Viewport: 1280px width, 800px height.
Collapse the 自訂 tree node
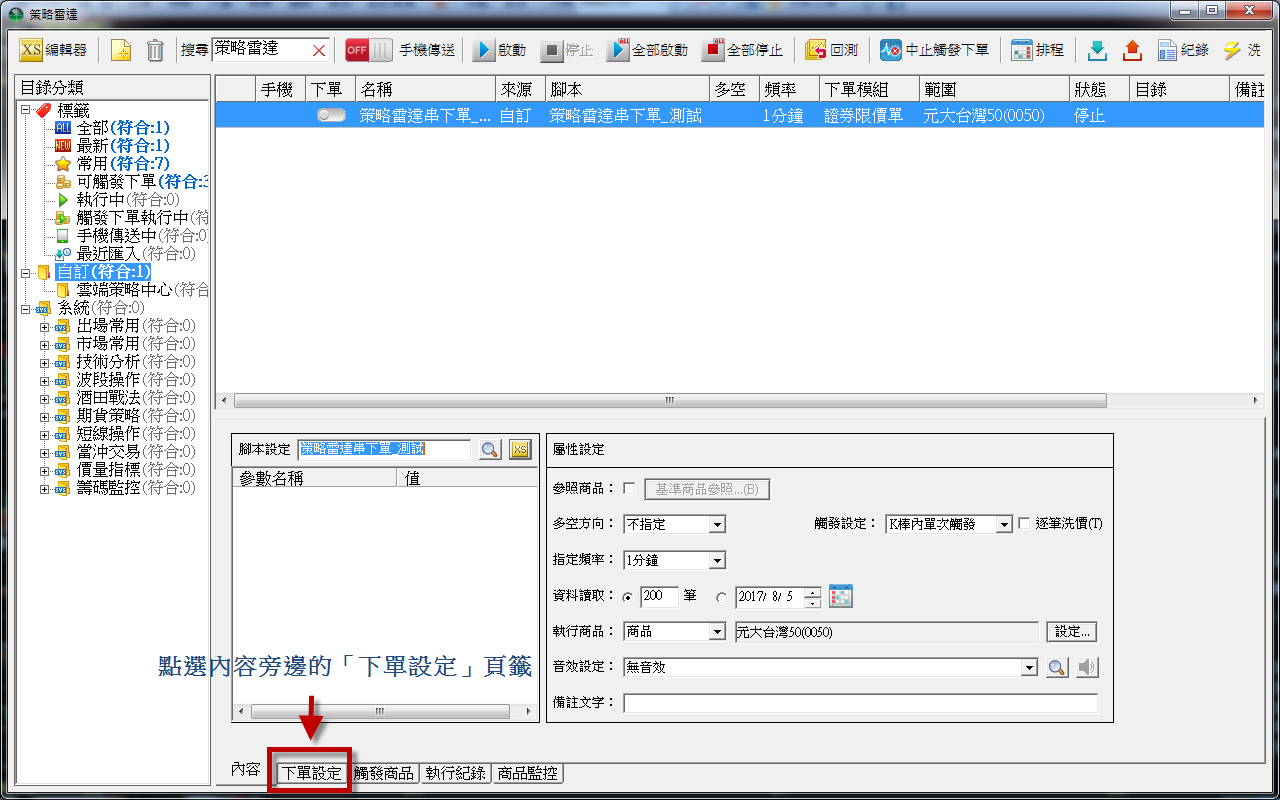coord(26,272)
